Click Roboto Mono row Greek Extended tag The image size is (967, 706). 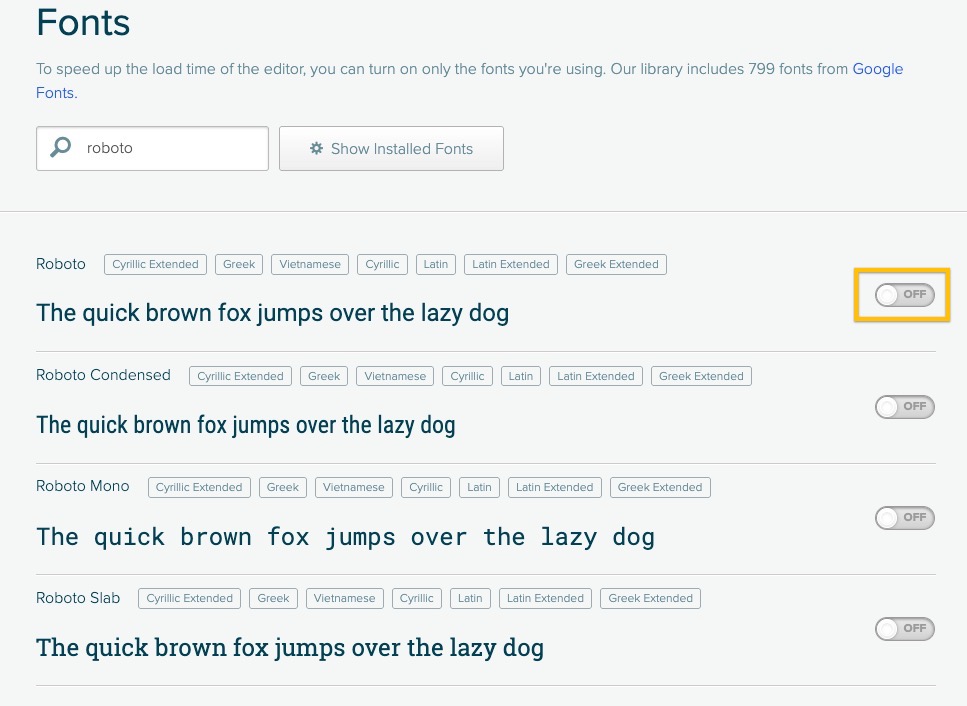pos(660,487)
